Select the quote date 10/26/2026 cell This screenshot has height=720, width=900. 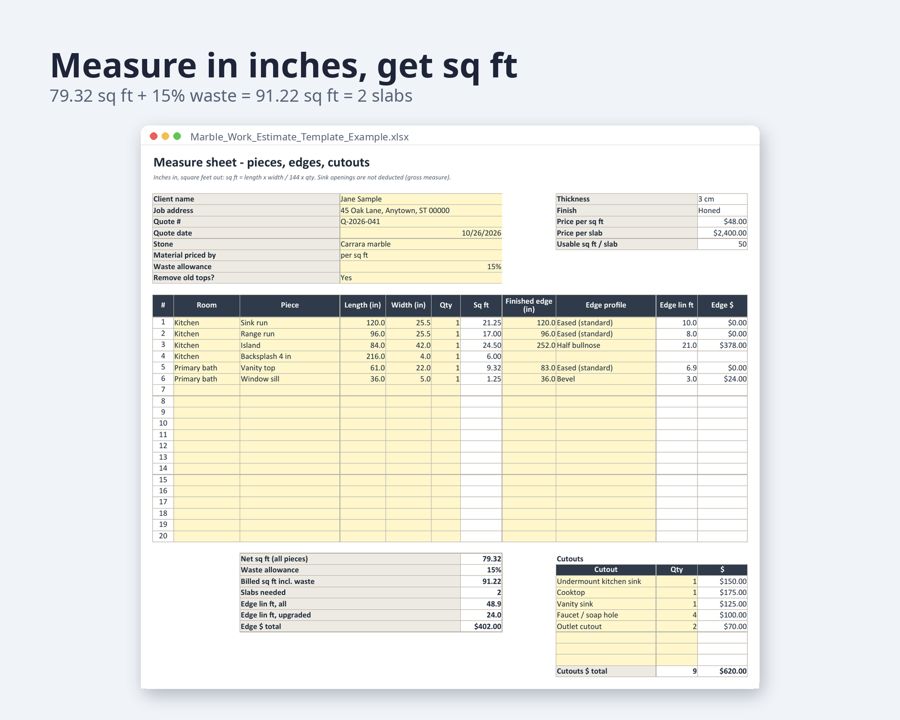pos(421,233)
